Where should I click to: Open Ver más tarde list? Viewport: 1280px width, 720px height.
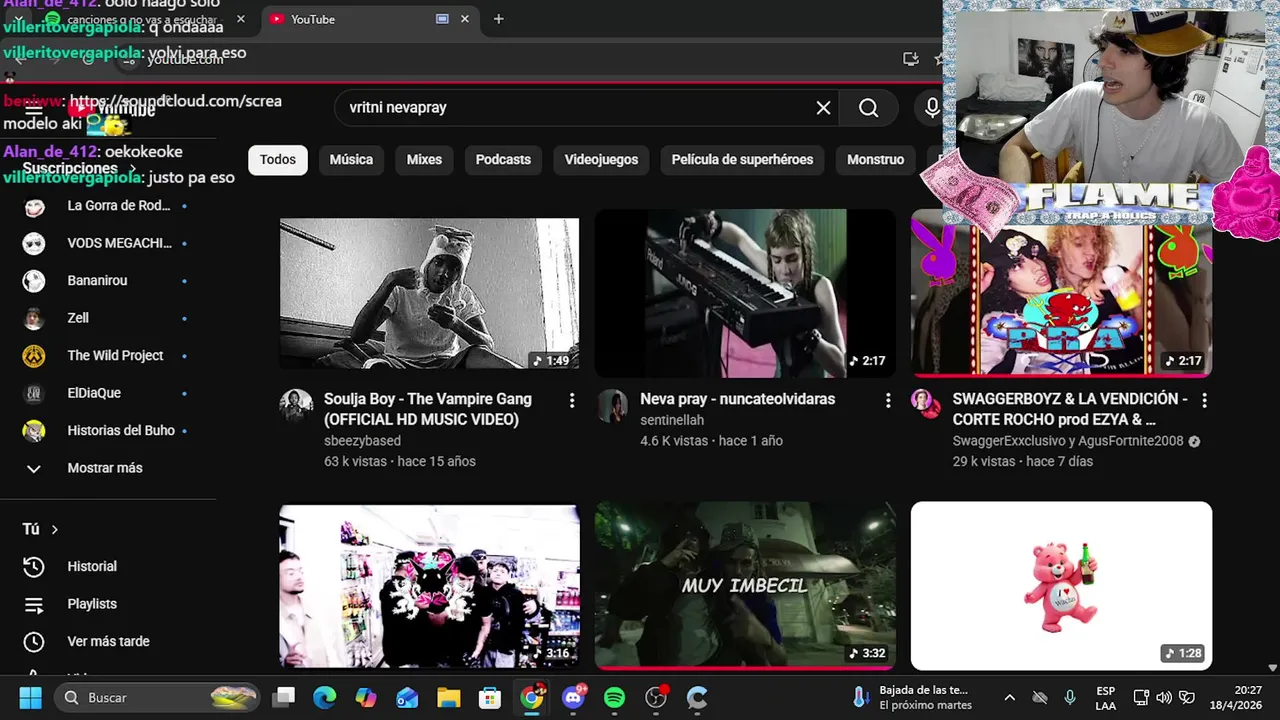[108, 641]
